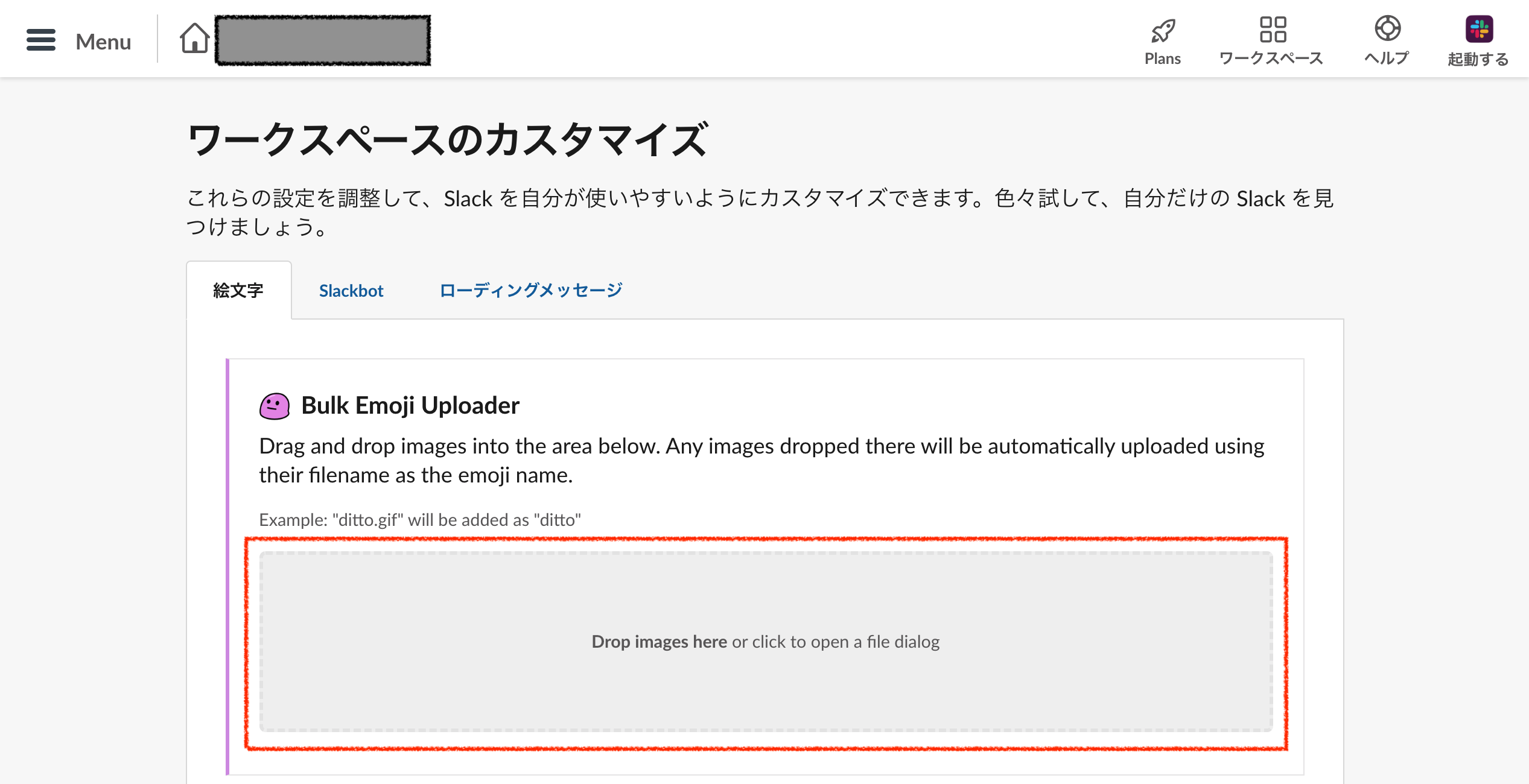Click the ヘルプ label text
The image size is (1529, 784).
pyautogui.click(x=1387, y=58)
